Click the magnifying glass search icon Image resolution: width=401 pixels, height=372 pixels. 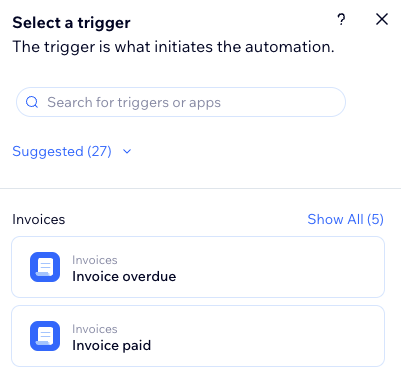point(32,102)
